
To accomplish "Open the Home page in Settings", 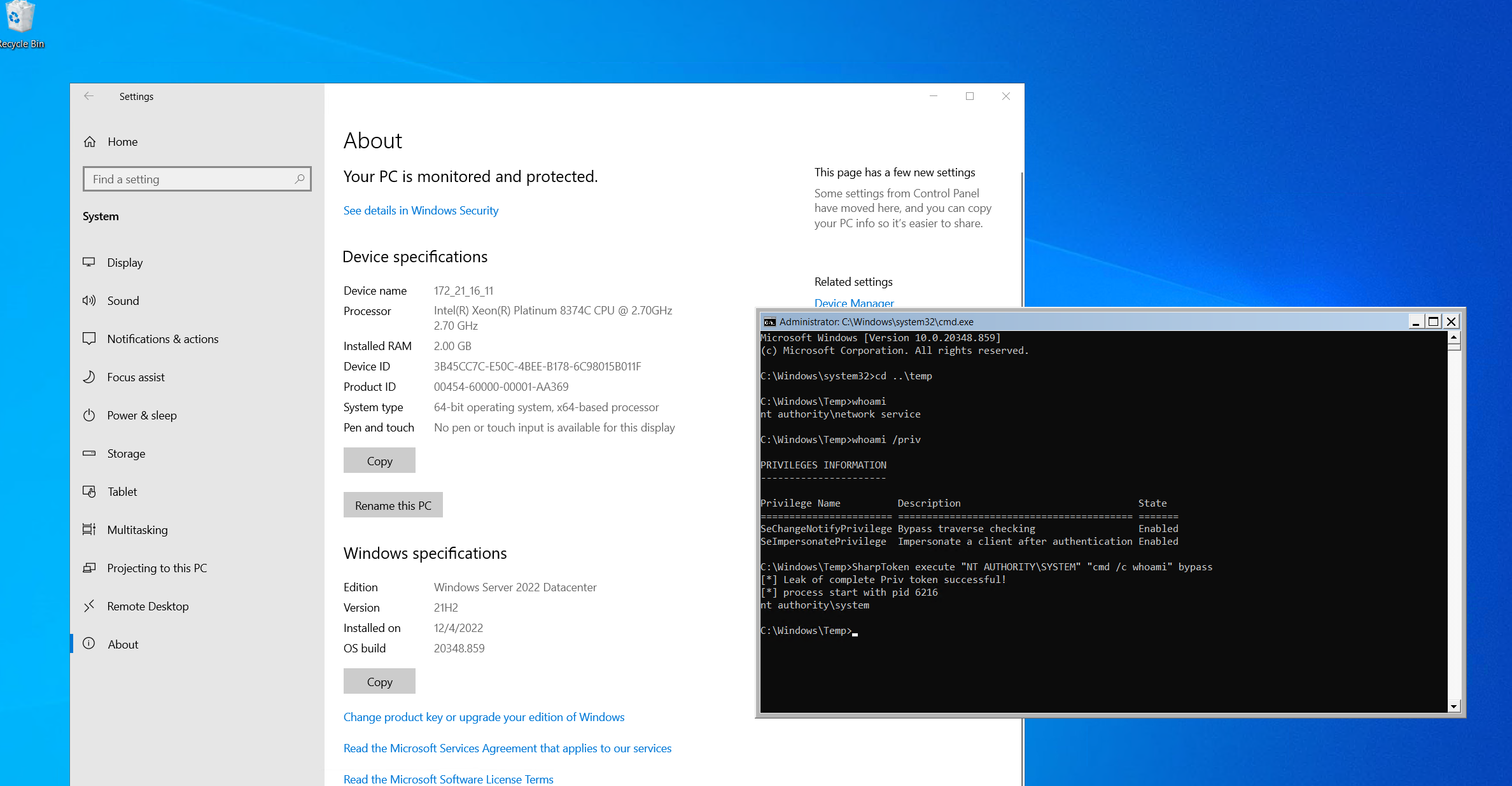I will click(197, 141).
